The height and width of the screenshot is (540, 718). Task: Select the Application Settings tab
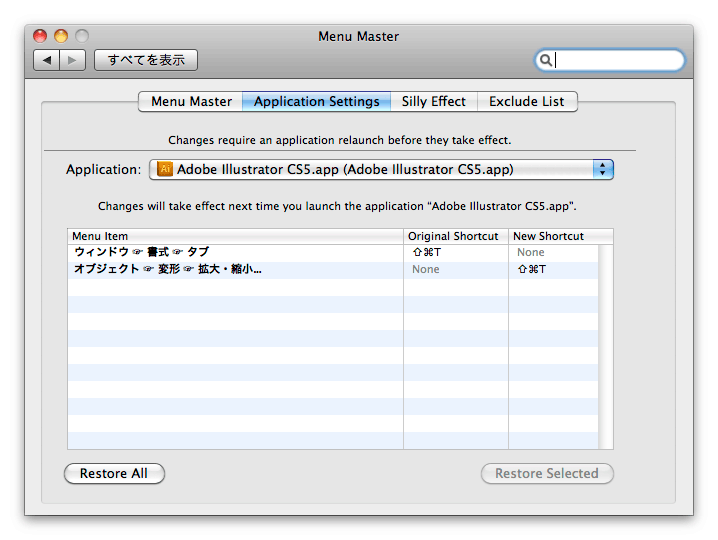(x=316, y=101)
